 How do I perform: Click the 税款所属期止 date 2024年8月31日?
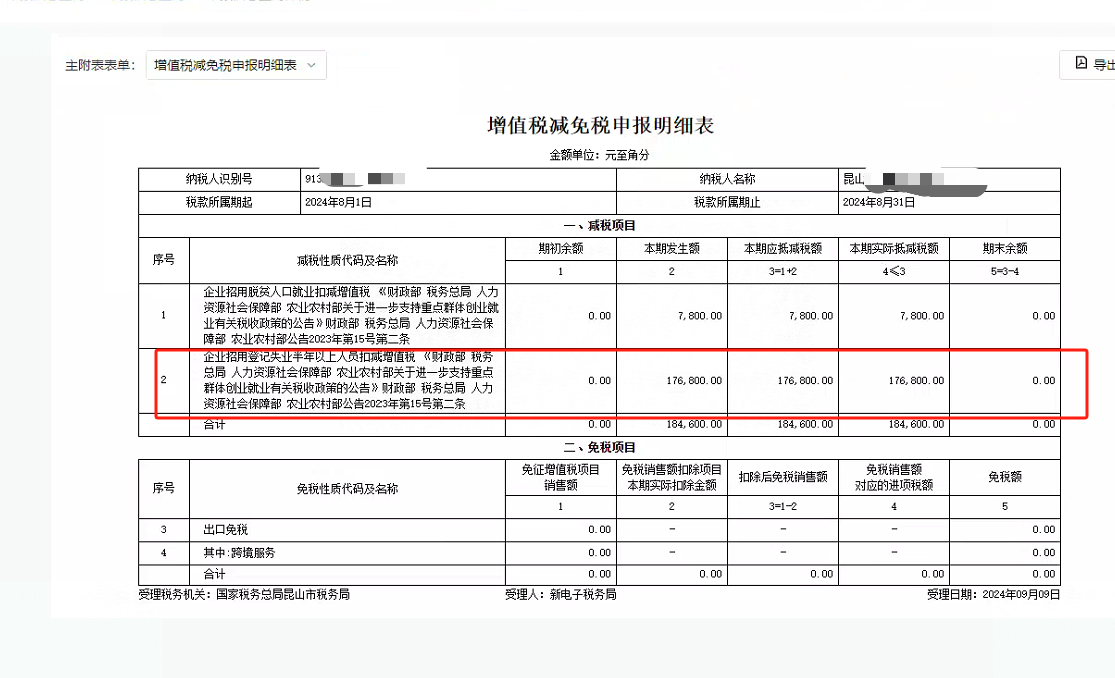point(878,202)
